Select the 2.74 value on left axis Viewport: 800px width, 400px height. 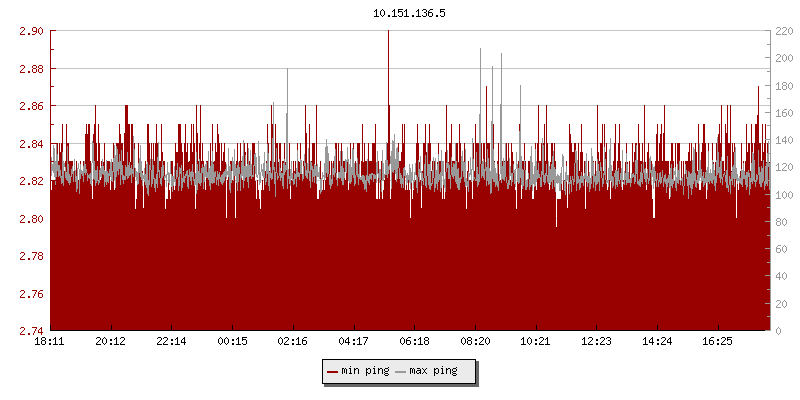pyautogui.click(x=30, y=331)
